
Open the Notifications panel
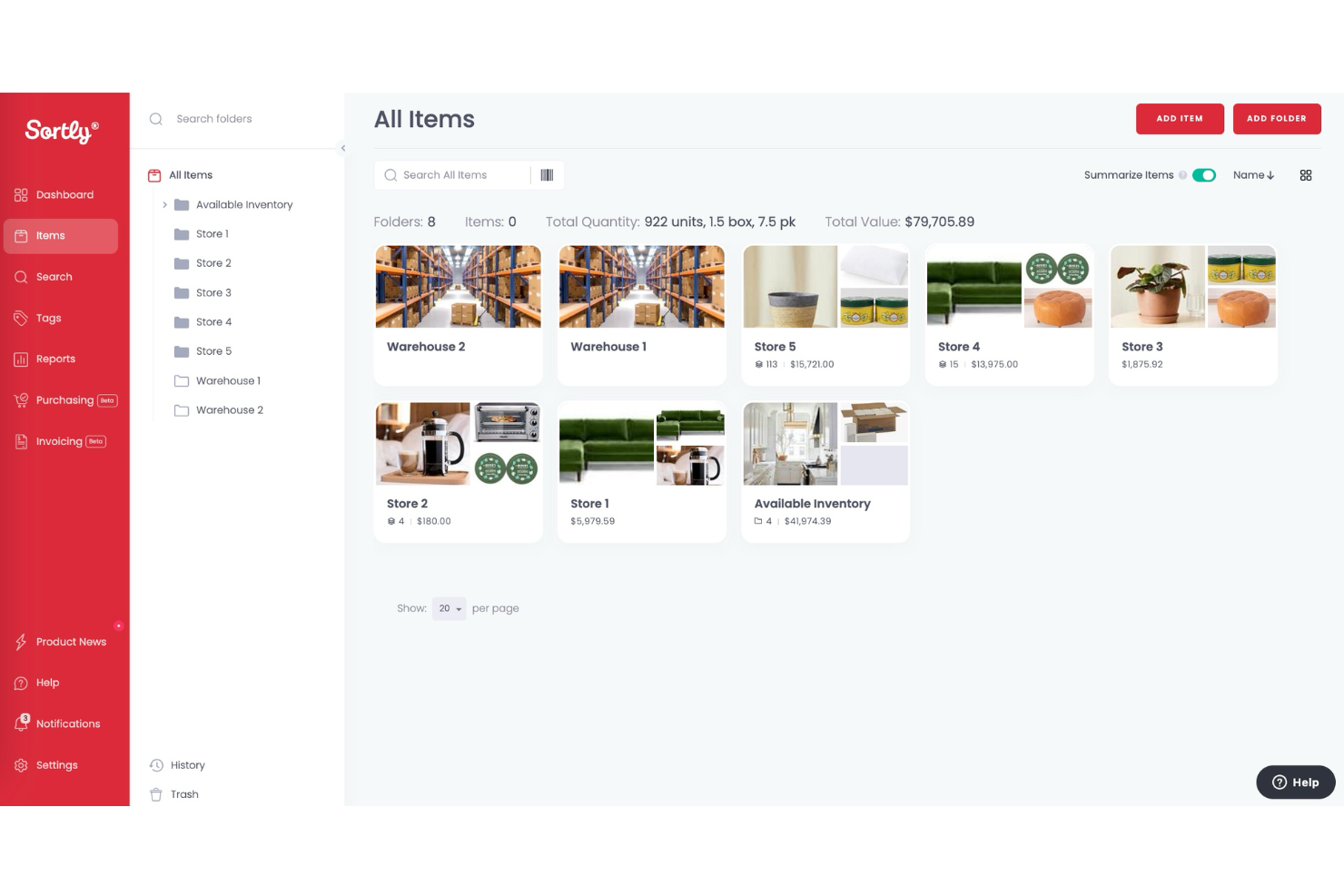[x=68, y=724]
